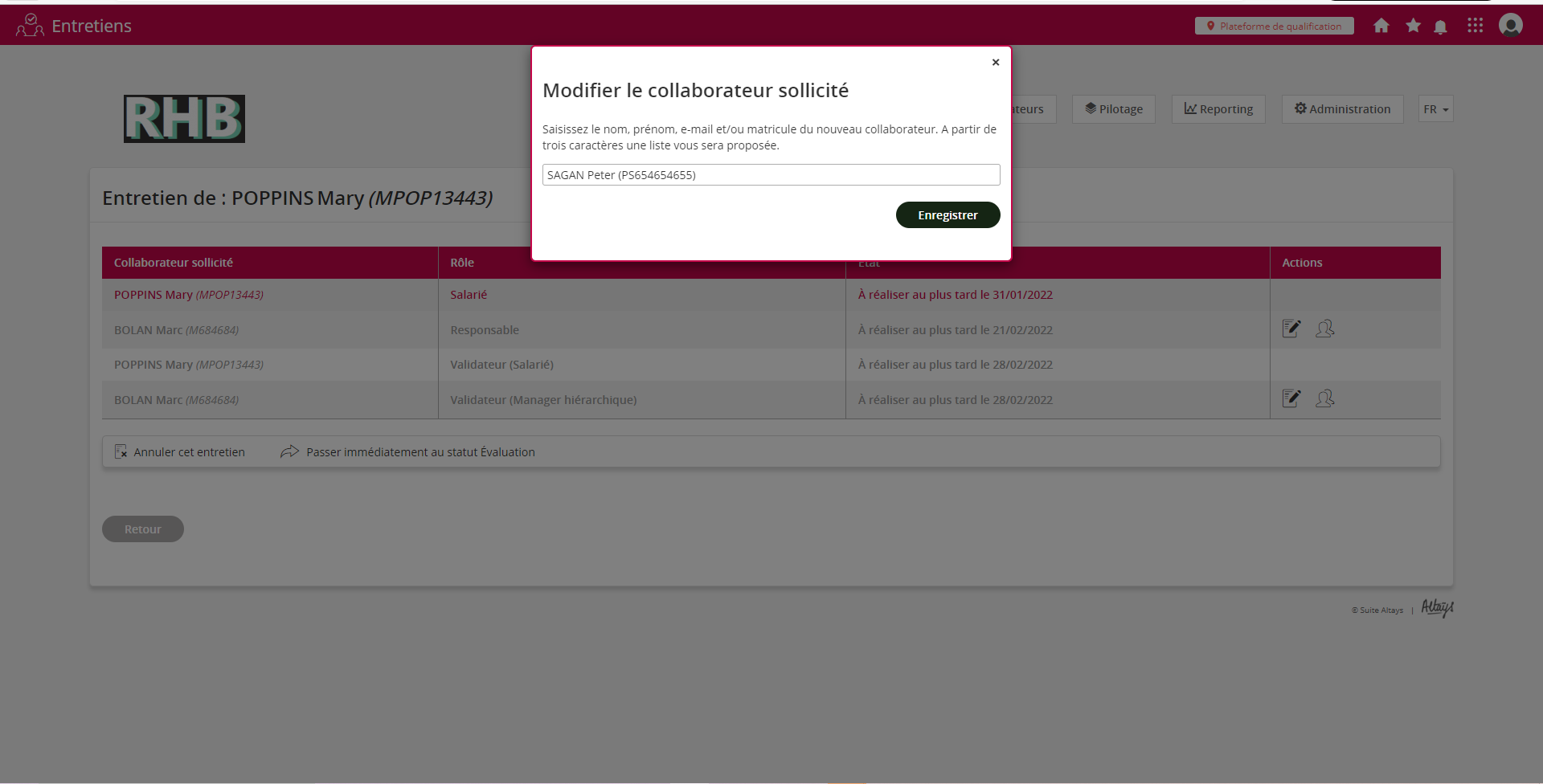Screen dimensions: 1543x784
Task: Click the home icon in header
Action: (x=1381, y=26)
